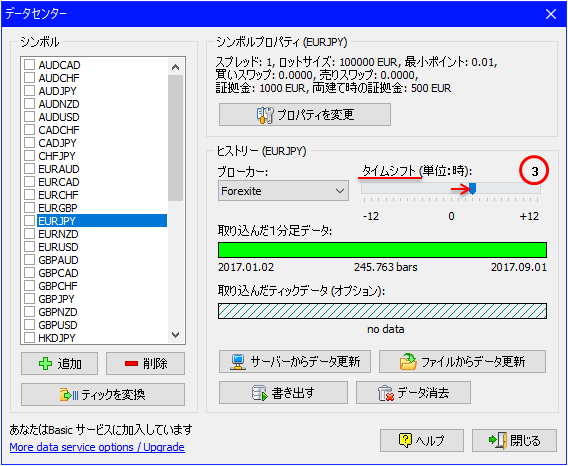Check the AUDCHF checkbox
The image size is (568, 466).
tap(29, 78)
